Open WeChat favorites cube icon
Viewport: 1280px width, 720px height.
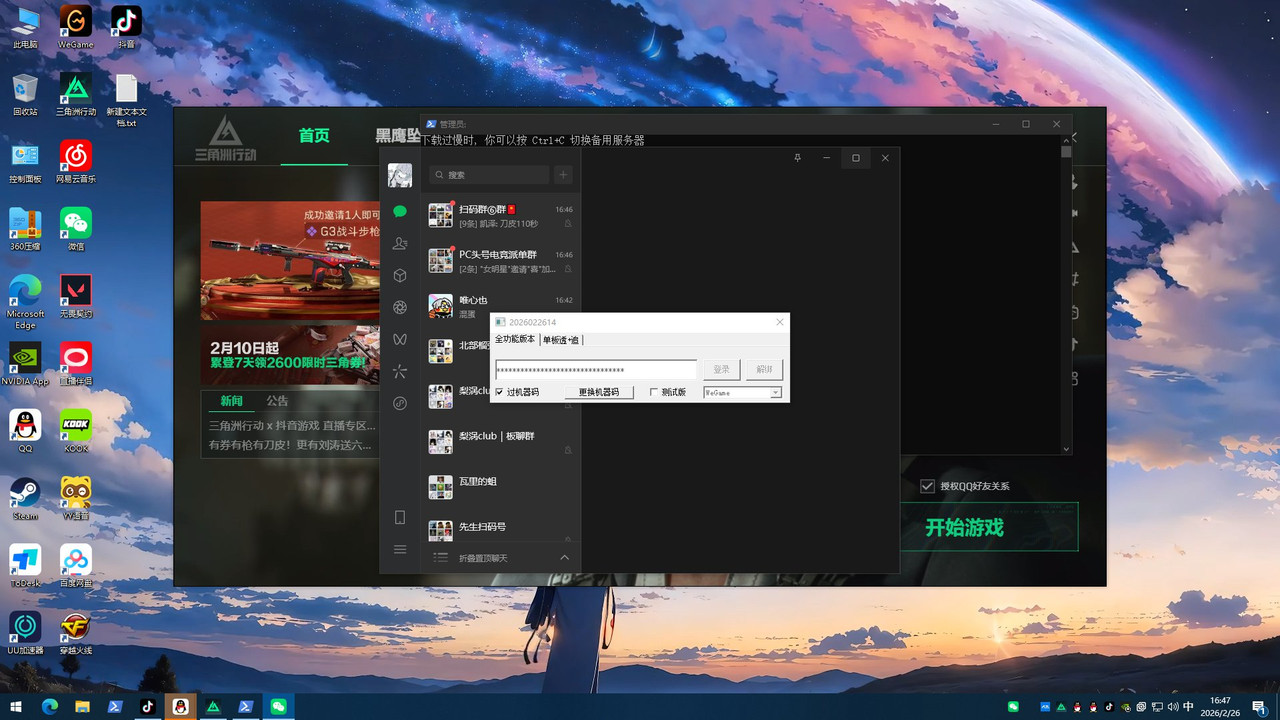(x=400, y=276)
